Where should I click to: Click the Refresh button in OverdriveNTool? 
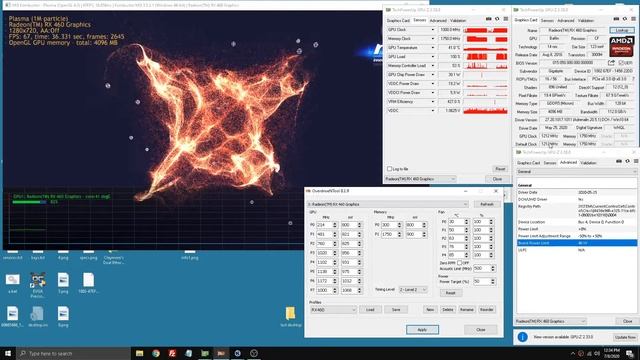487,204
